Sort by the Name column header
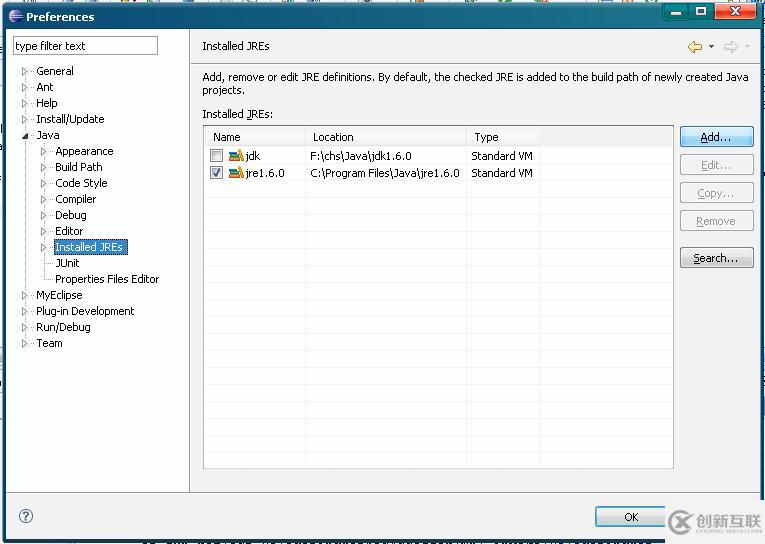765x544 pixels. pos(255,137)
